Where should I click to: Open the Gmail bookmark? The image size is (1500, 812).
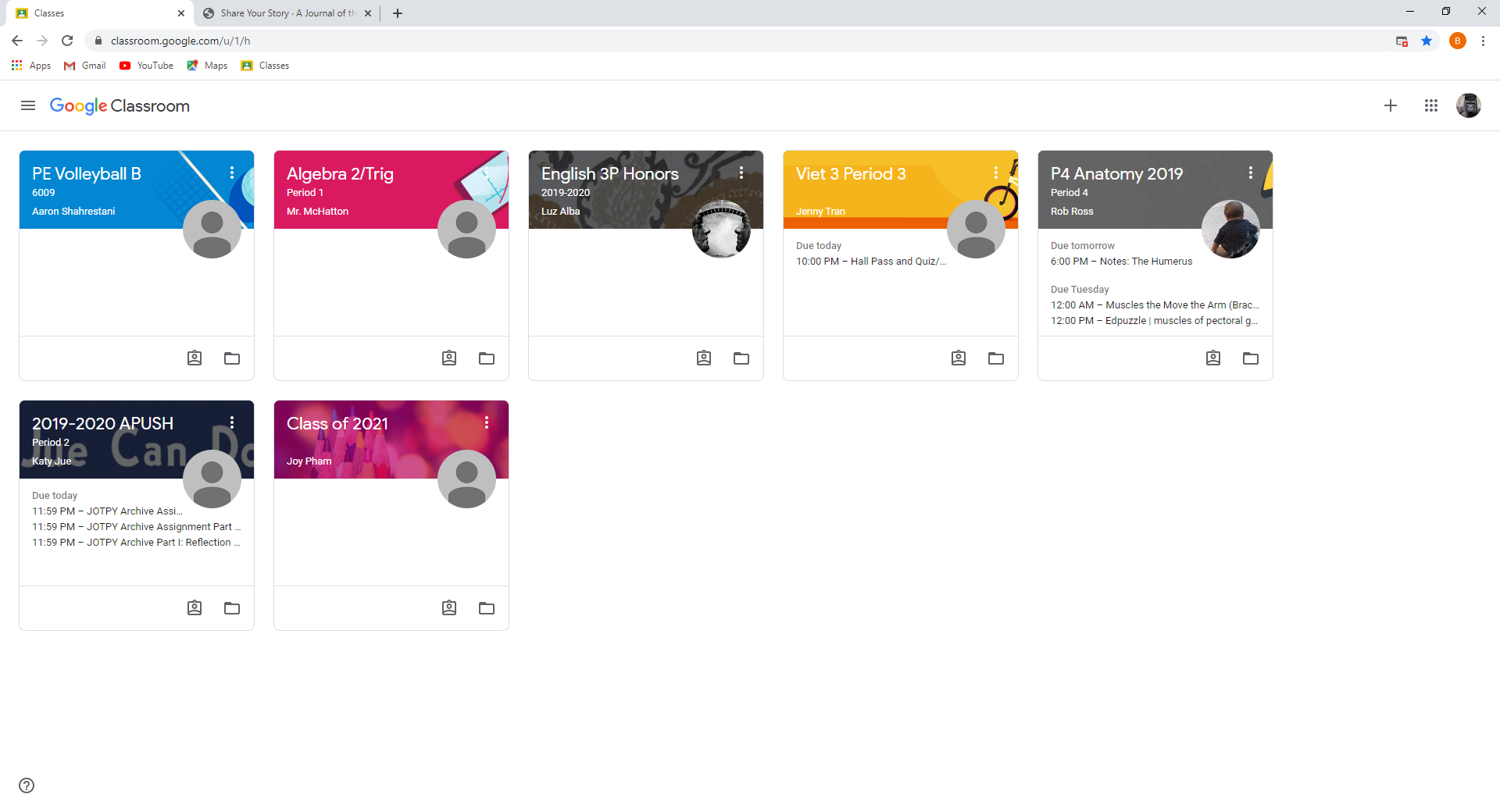[x=85, y=66]
